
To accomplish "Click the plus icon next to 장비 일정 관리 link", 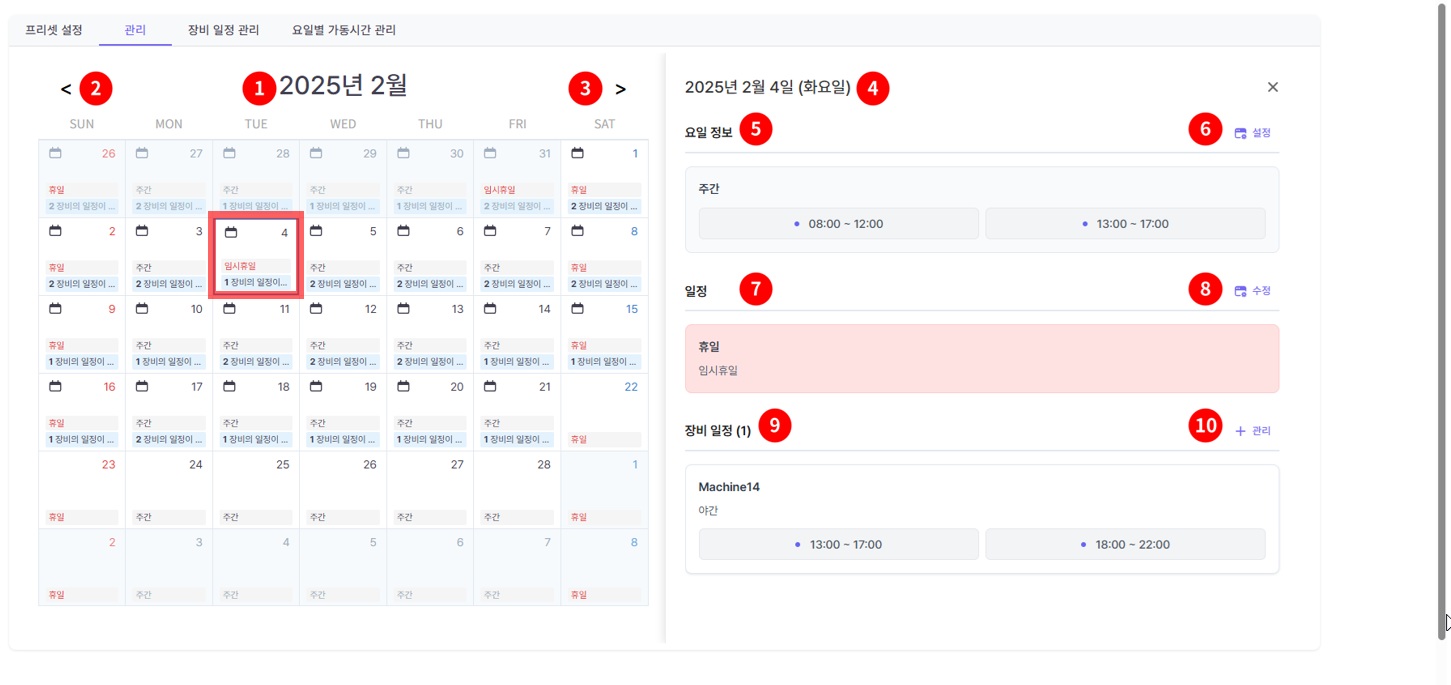I will coord(1237,430).
